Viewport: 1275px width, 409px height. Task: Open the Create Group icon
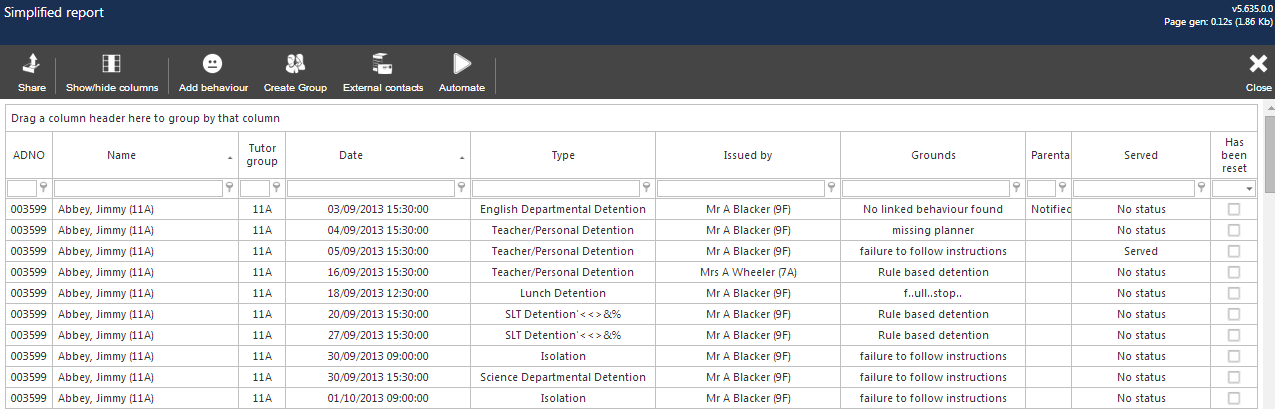[295, 64]
